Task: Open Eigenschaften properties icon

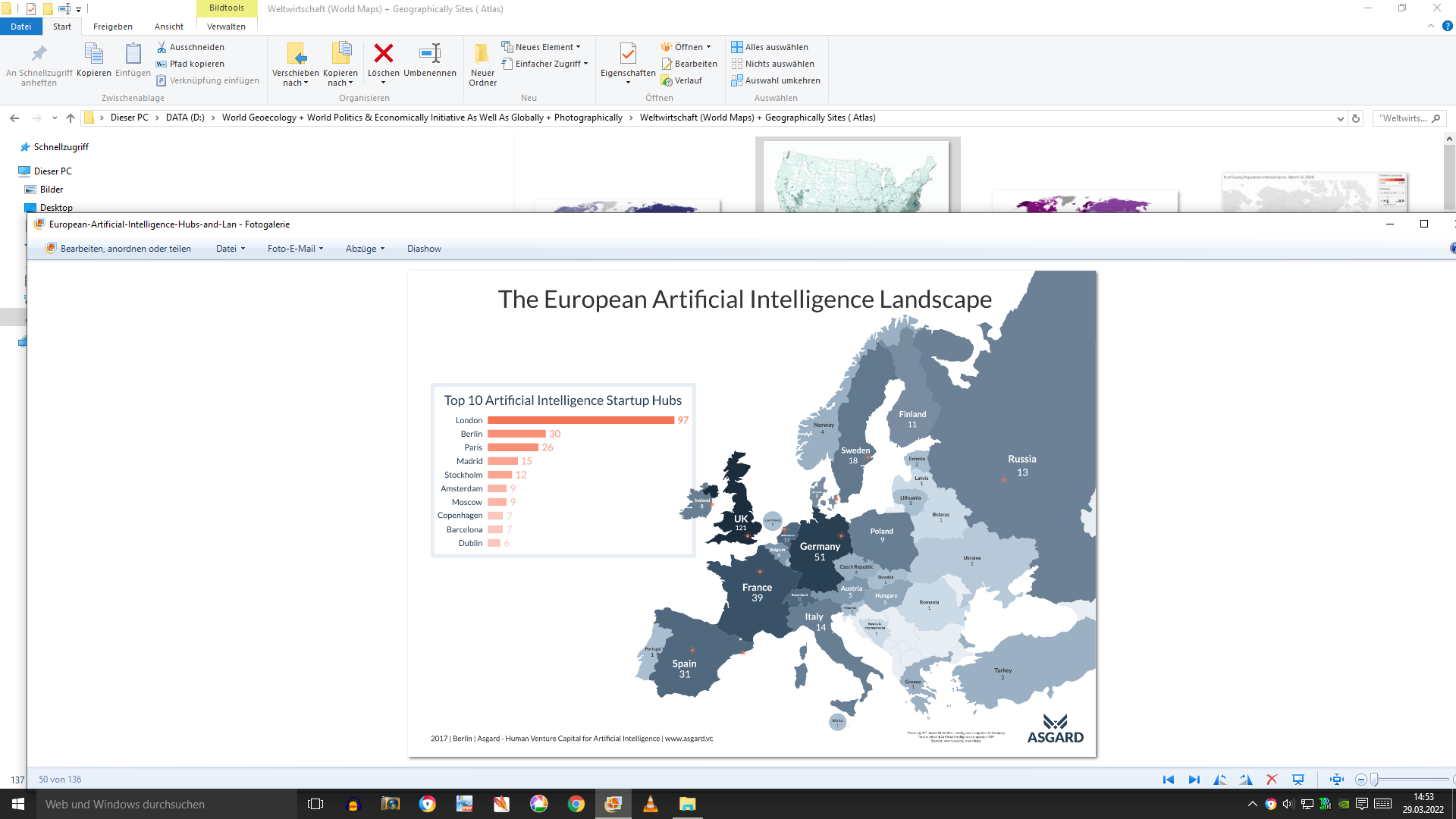Action: pyautogui.click(x=628, y=53)
